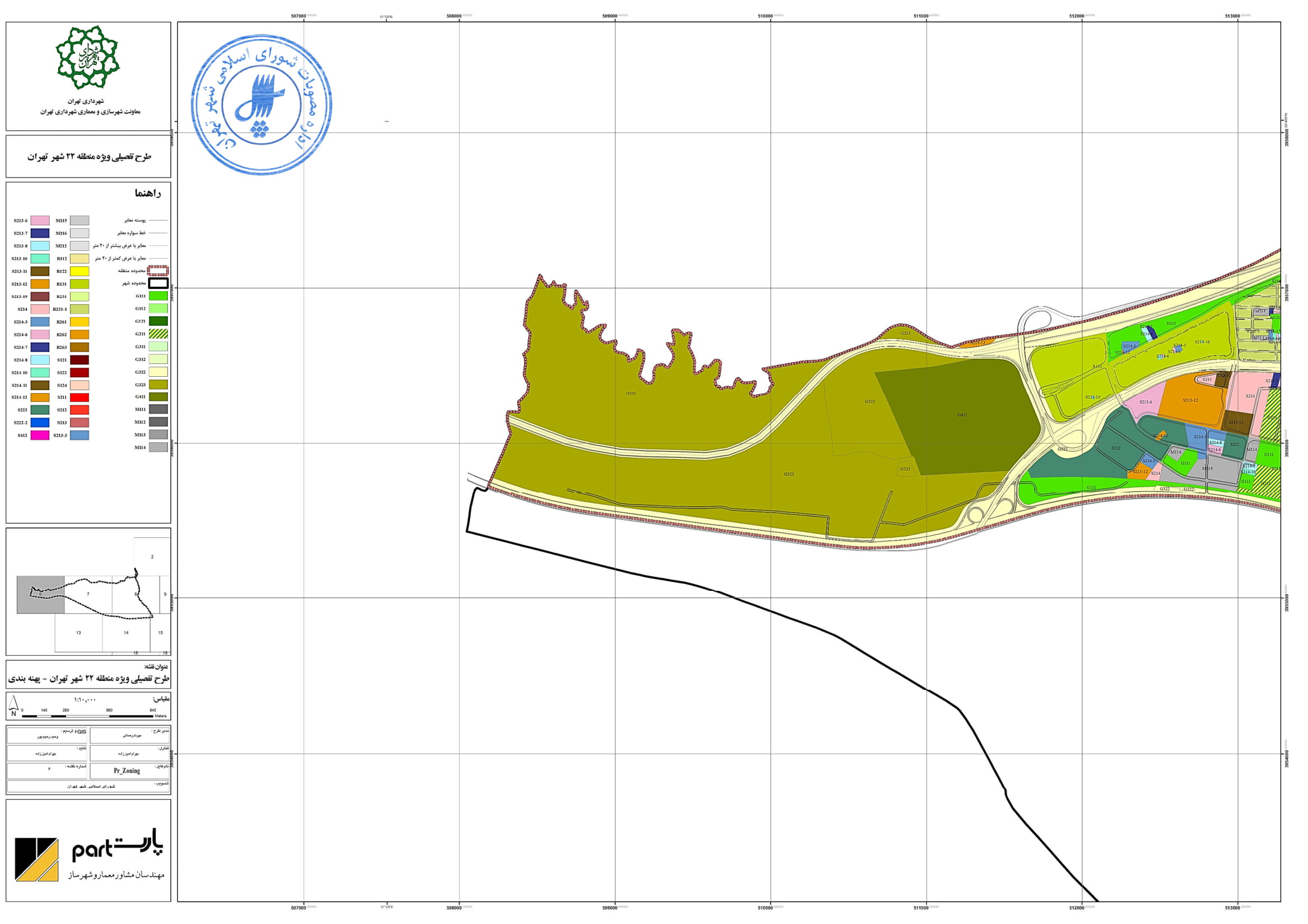
Task: Click sheet 13 in the index map
Action: (x=79, y=633)
